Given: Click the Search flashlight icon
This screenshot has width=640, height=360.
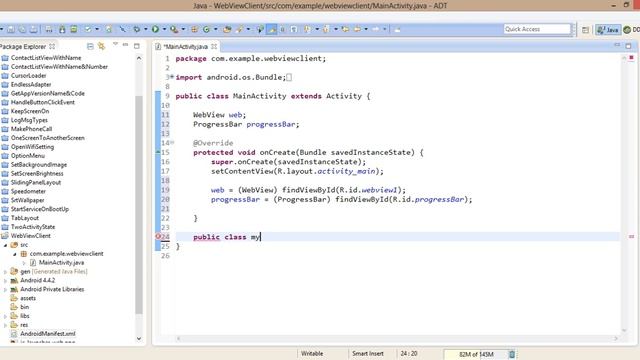Looking at the screenshot, I should point(239,29).
